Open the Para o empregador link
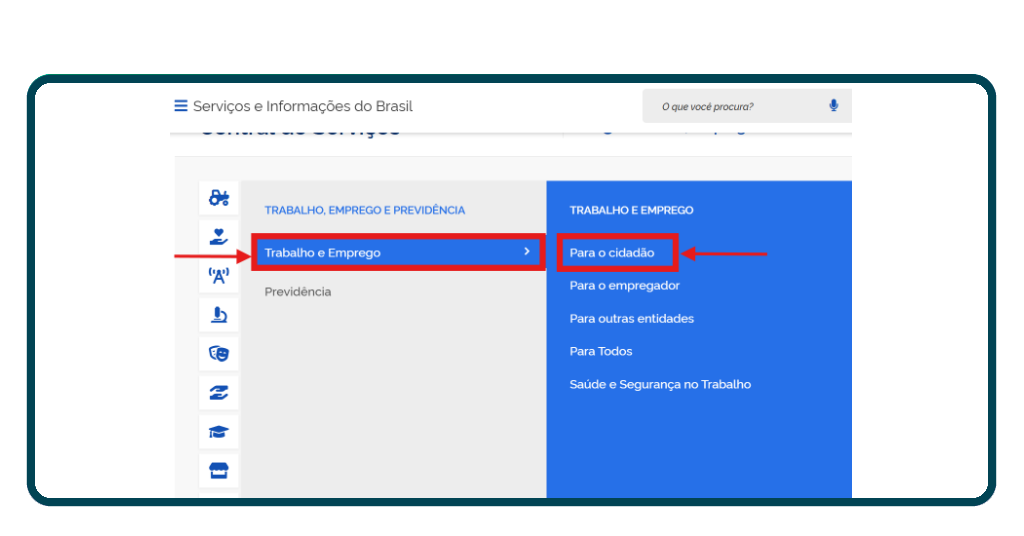Viewport: 1024px width, 536px height. coord(624,286)
